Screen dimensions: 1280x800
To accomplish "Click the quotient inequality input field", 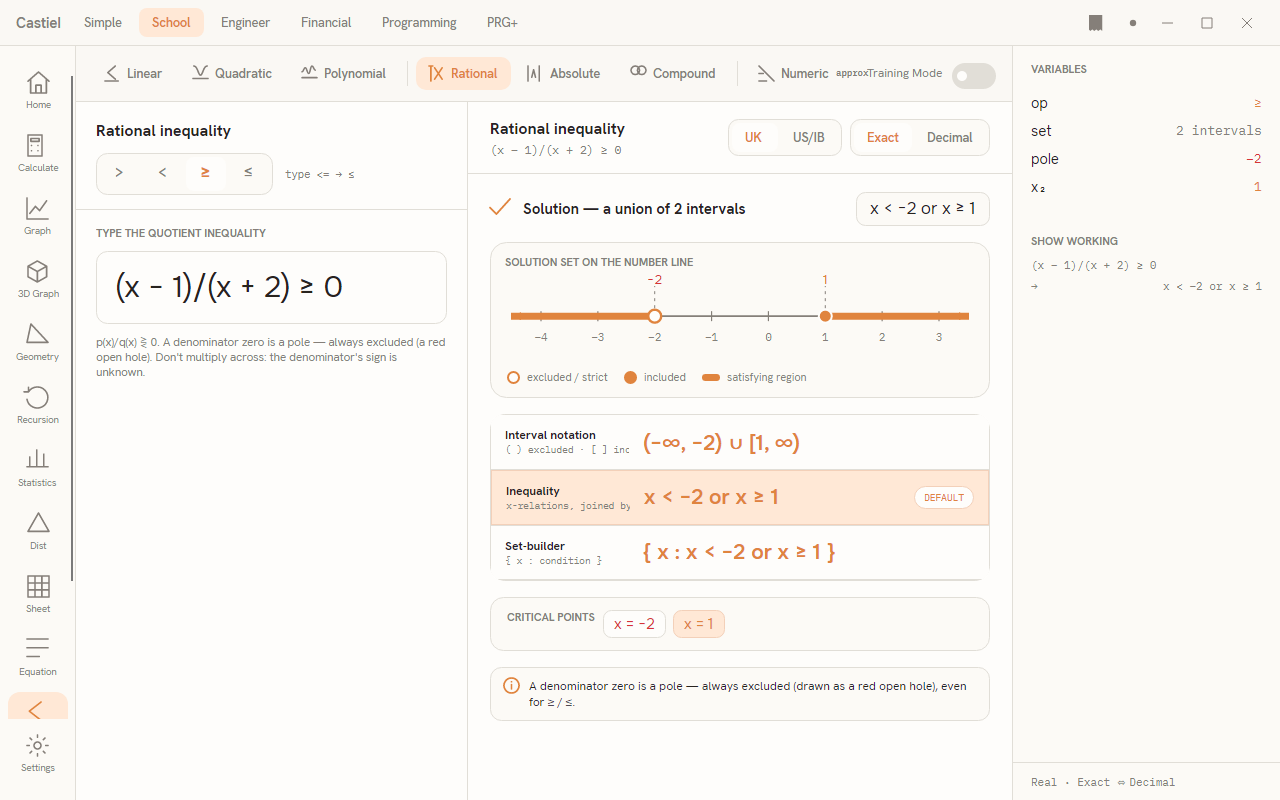I will (271, 287).
